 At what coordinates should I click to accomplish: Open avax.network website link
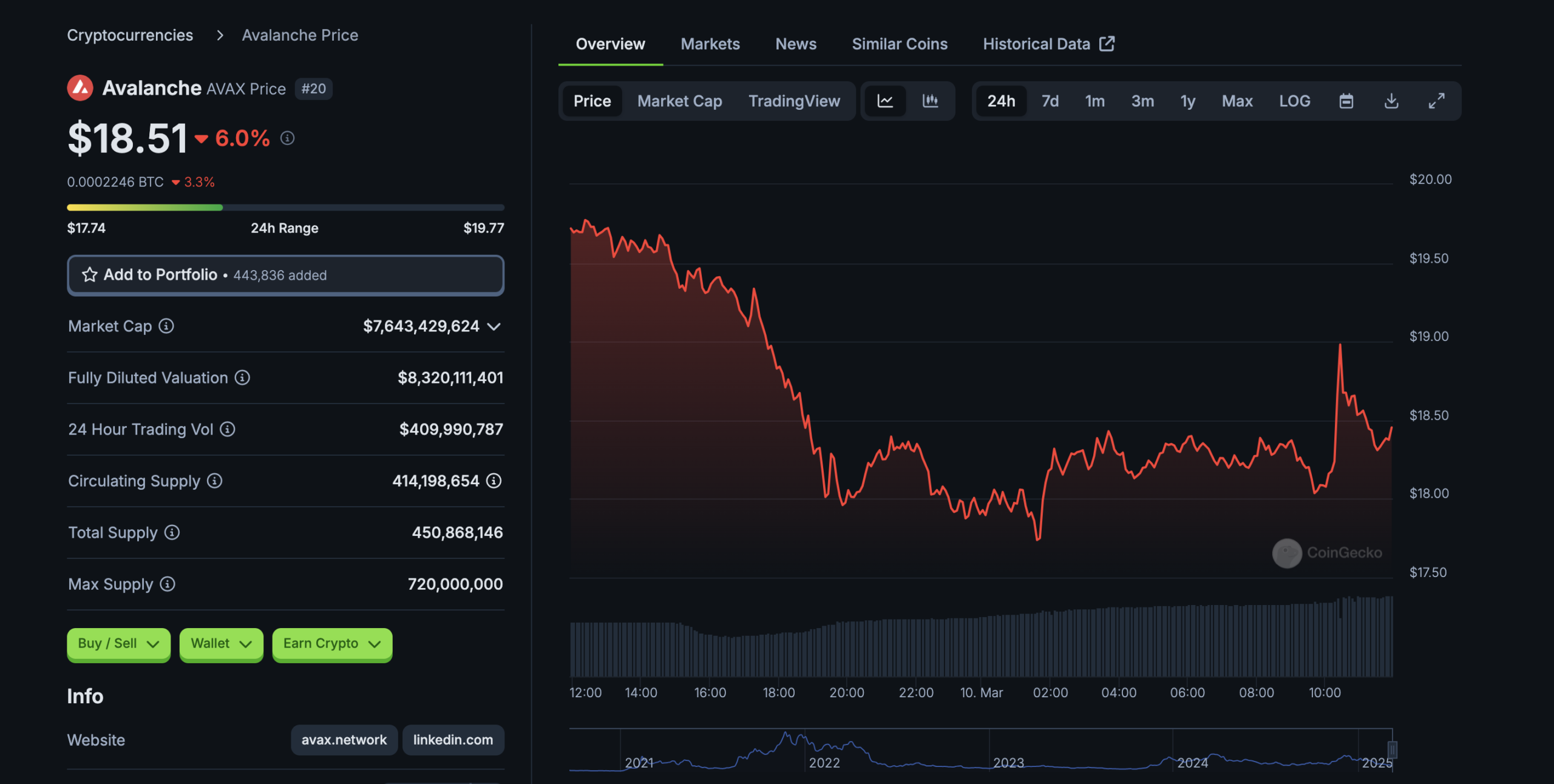344,740
